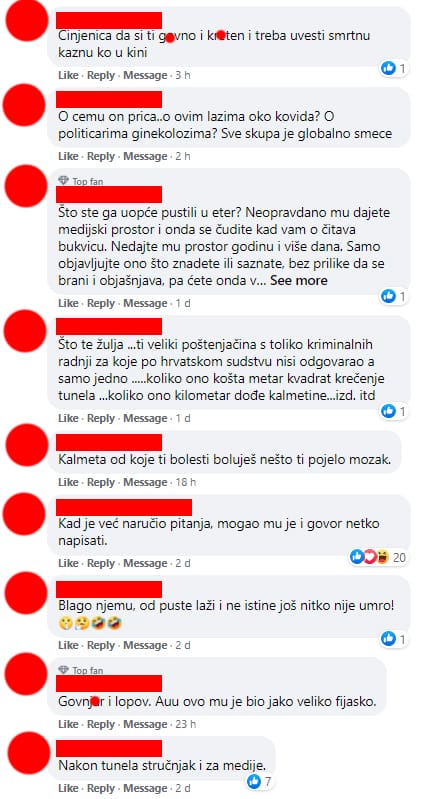The height and width of the screenshot is (799, 443).
Task: Click the Top fan badge above the Govnjar comment
Action: pos(81,670)
